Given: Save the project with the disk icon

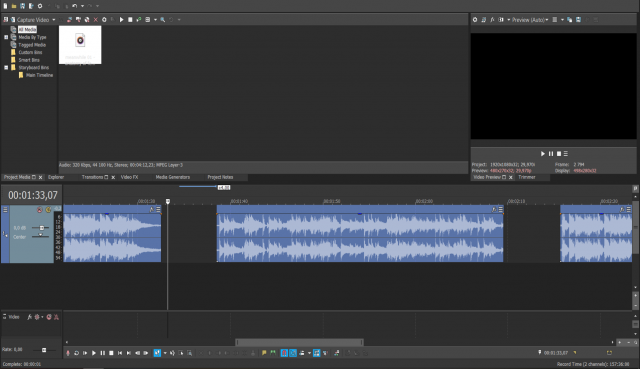Looking at the screenshot, I should tap(22, 6).
